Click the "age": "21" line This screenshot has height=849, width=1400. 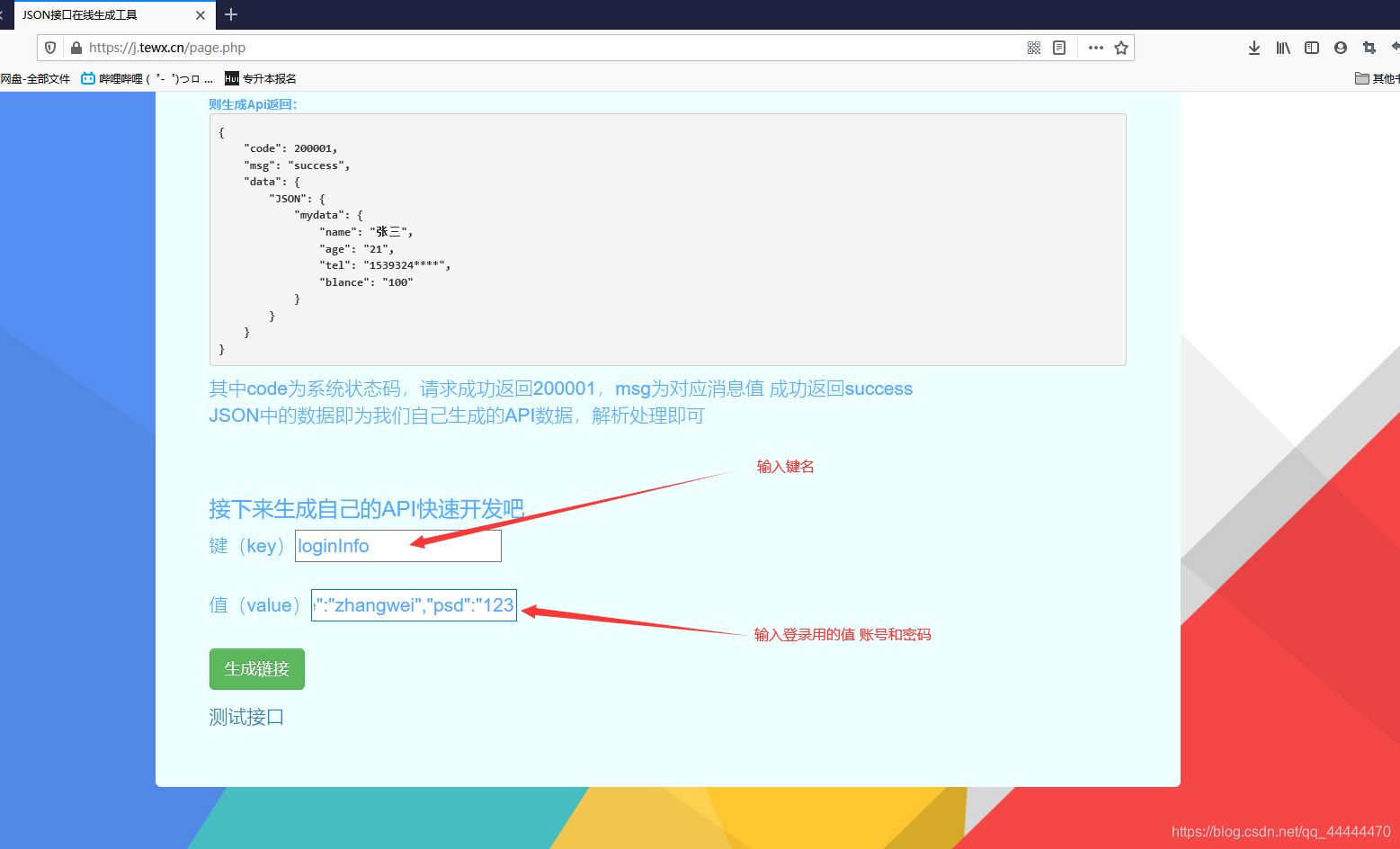tap(357, 249)
